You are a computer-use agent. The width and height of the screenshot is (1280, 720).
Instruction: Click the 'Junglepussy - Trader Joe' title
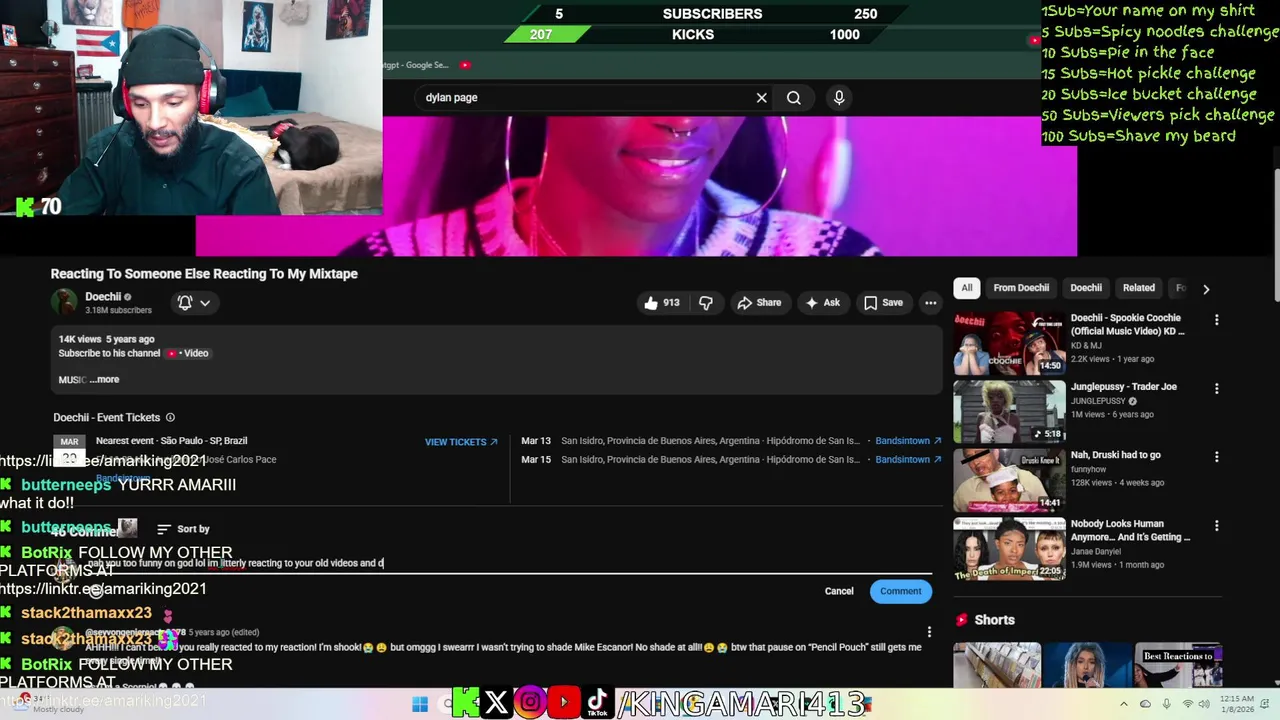pyautogui.click(x=1123, y=387)
